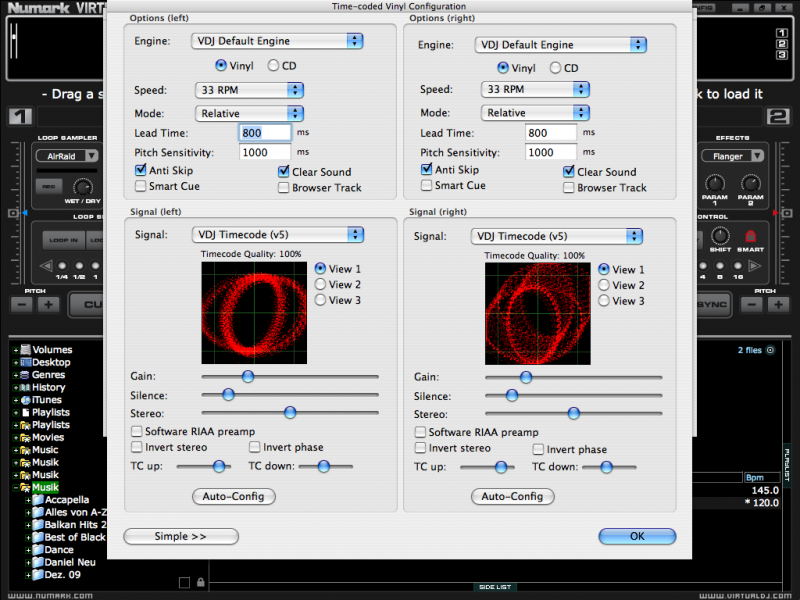Screen dimensions: 800x600
Task: Enable right Software RIAA preamp checkbox
Action: pyautogui.click(x=420, y=432)
